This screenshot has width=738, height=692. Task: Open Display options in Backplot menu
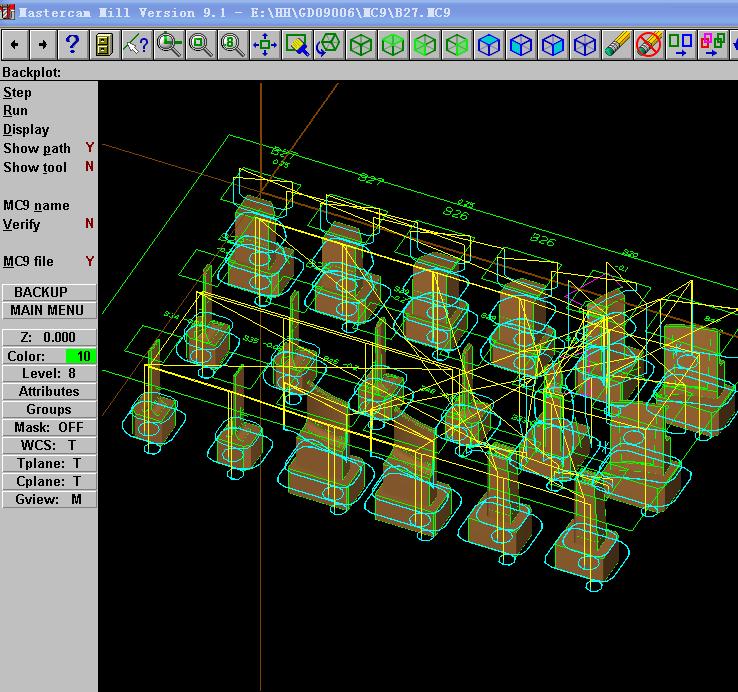[x=26, y=129]
